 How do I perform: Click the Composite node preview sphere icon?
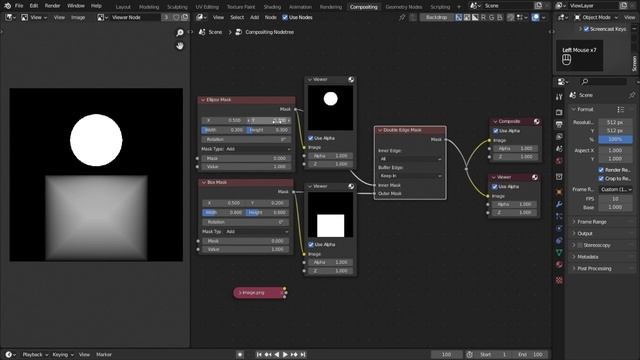536,122
